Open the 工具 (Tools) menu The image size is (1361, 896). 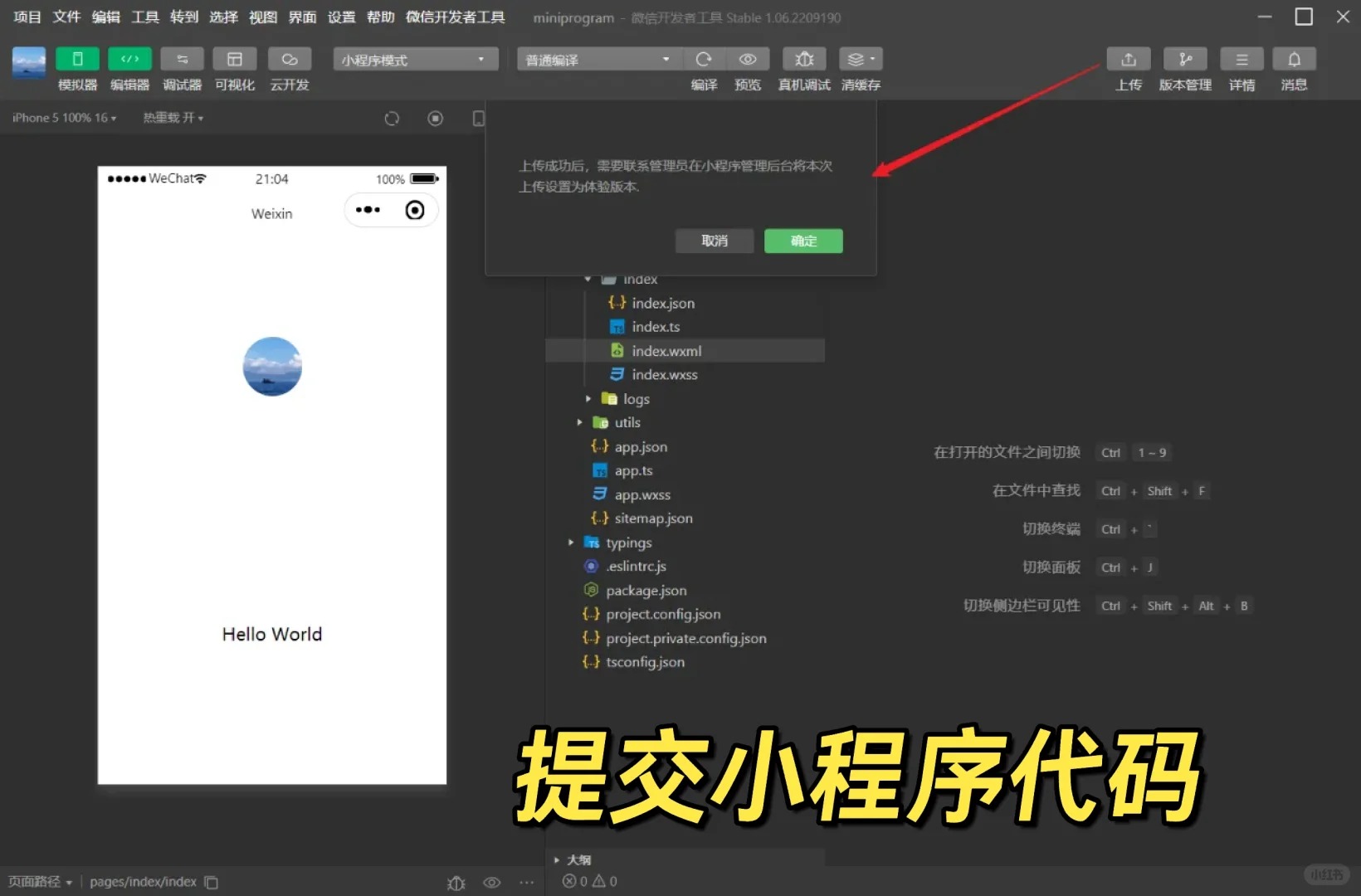coord(144,17)
